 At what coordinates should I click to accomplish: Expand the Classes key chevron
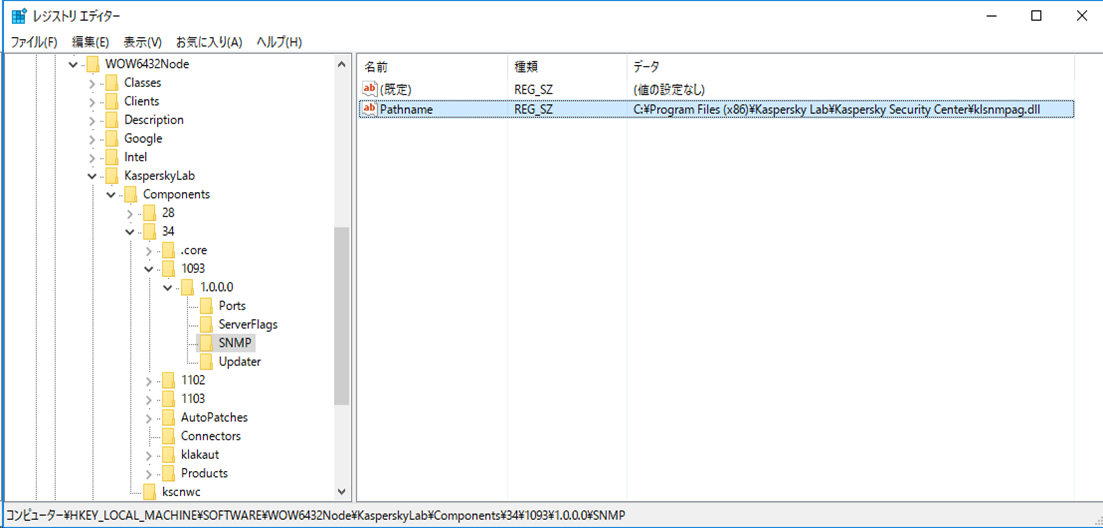click(92, 83)
